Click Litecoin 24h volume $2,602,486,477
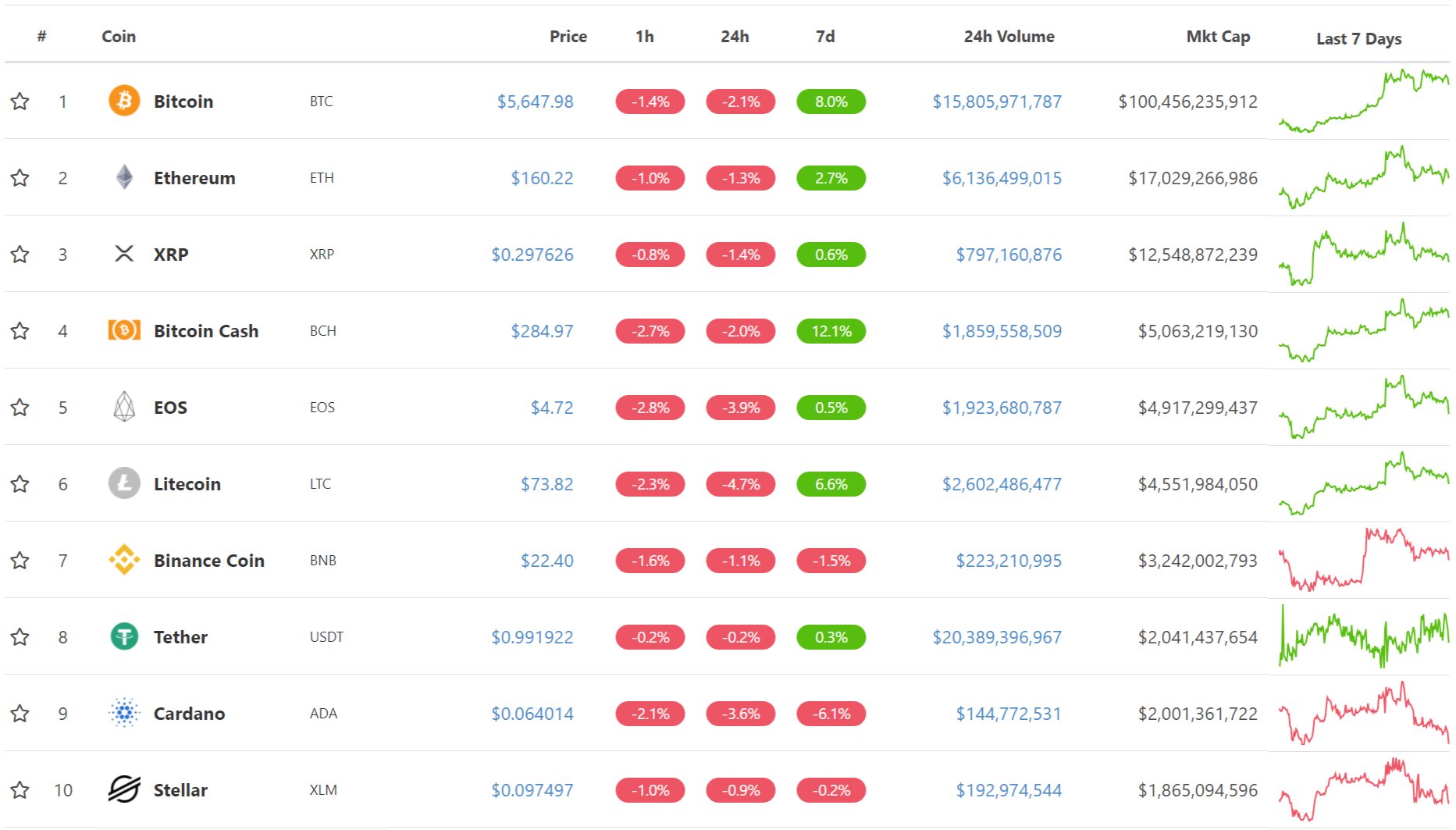1456x830 pixels. pyautogui.click(x=1002, y=483)
